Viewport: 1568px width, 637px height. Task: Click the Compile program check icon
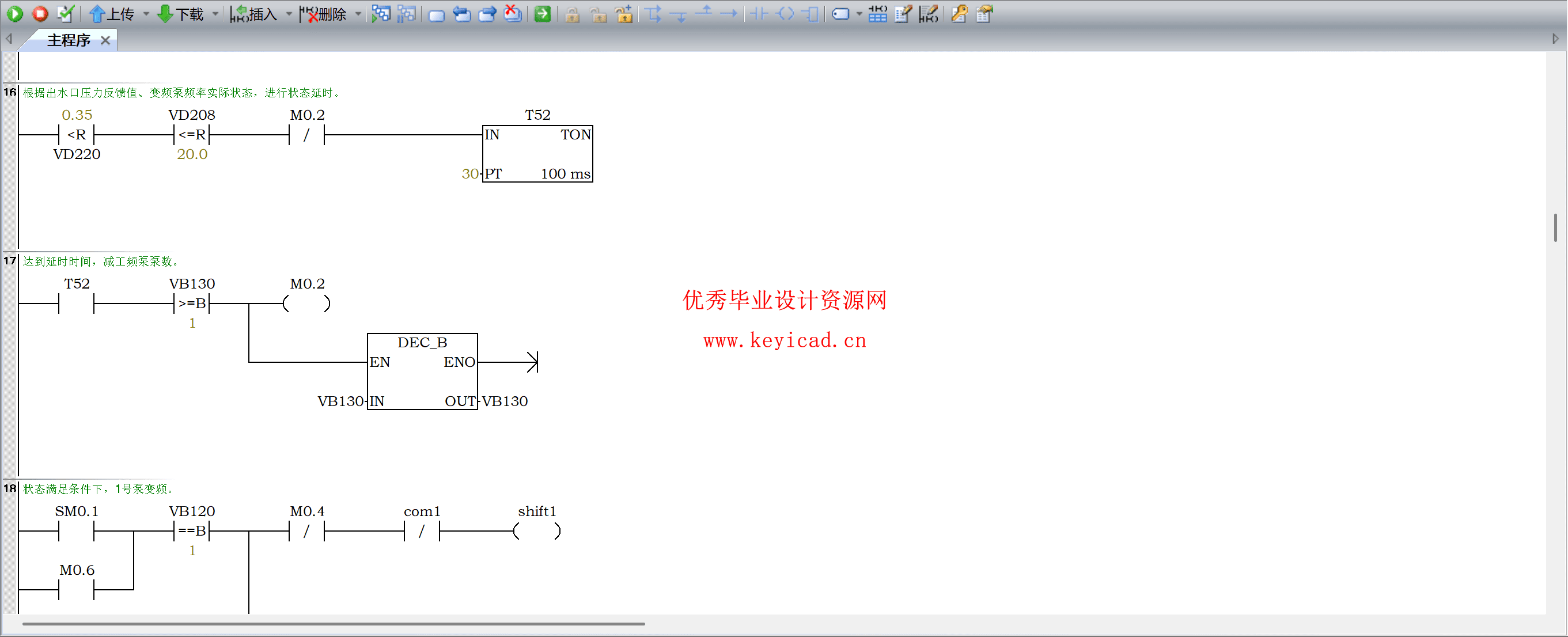pos(65,13)
